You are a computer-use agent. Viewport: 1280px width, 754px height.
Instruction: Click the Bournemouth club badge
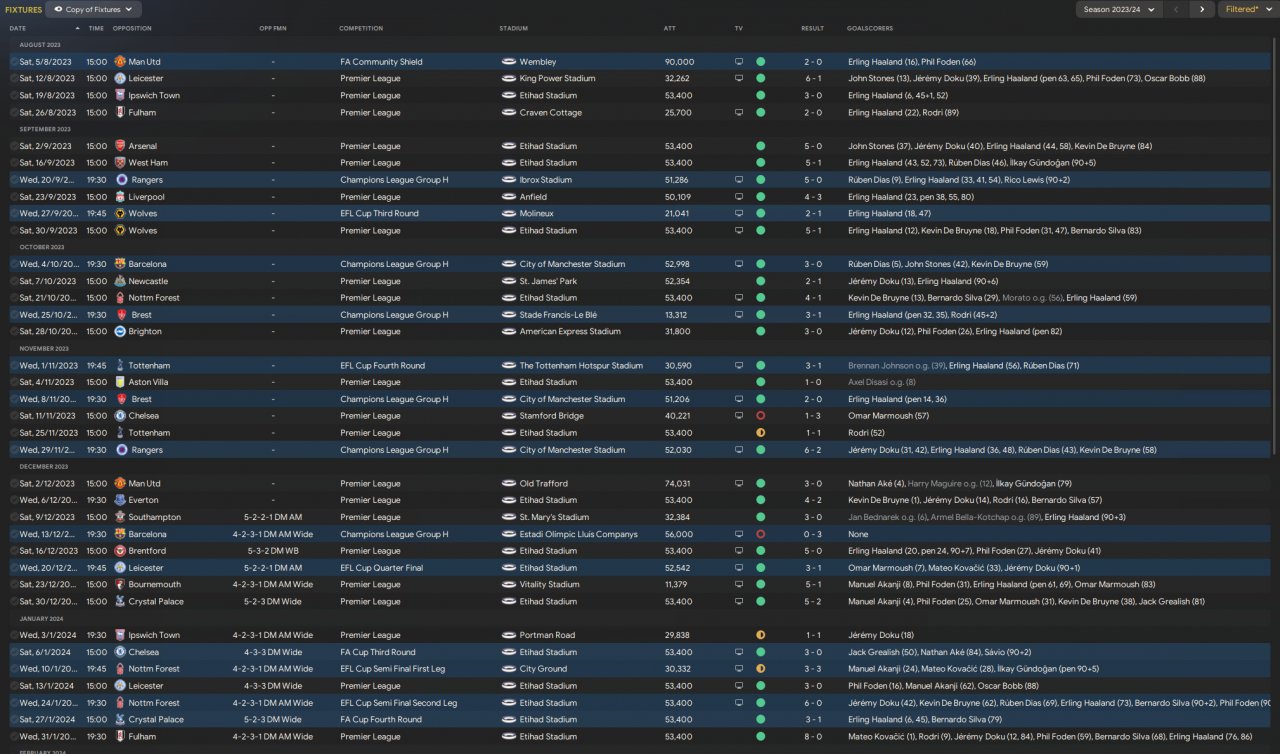[x=120, y=585]
